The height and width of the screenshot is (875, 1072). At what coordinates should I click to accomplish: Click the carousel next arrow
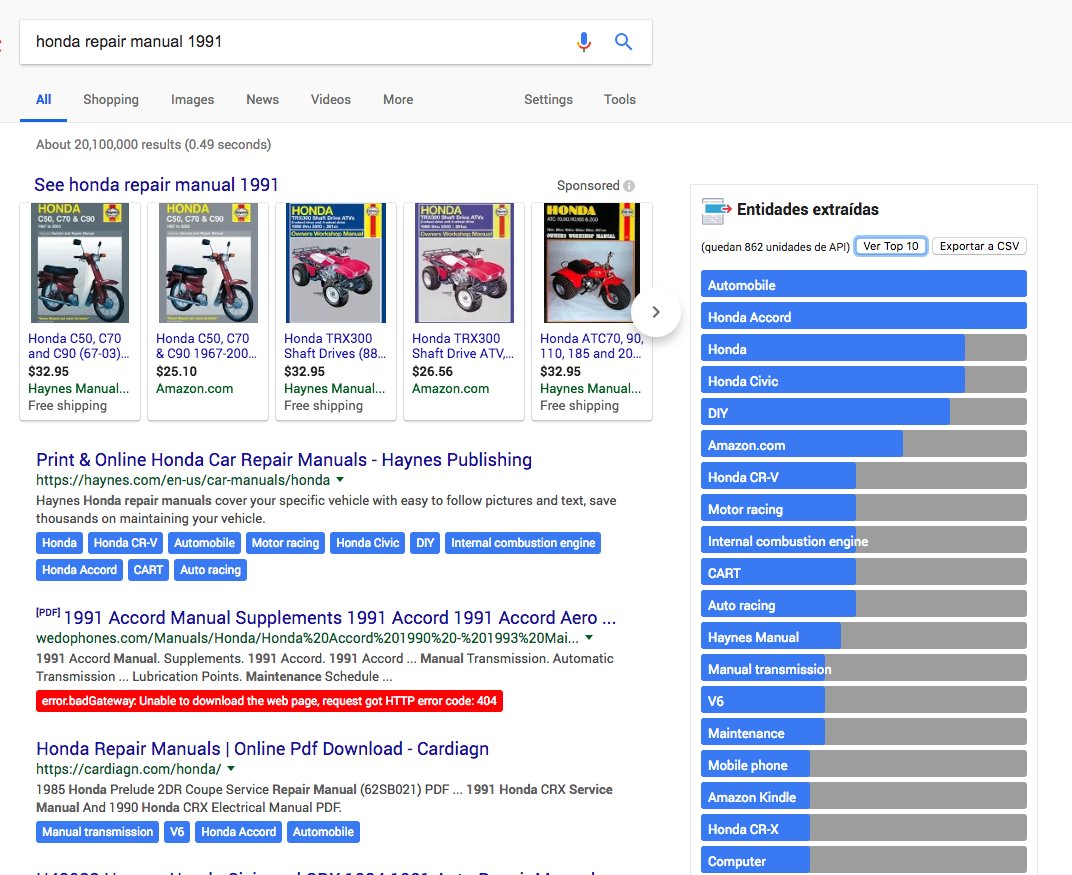pyautogui.click(x=656, y=312)
